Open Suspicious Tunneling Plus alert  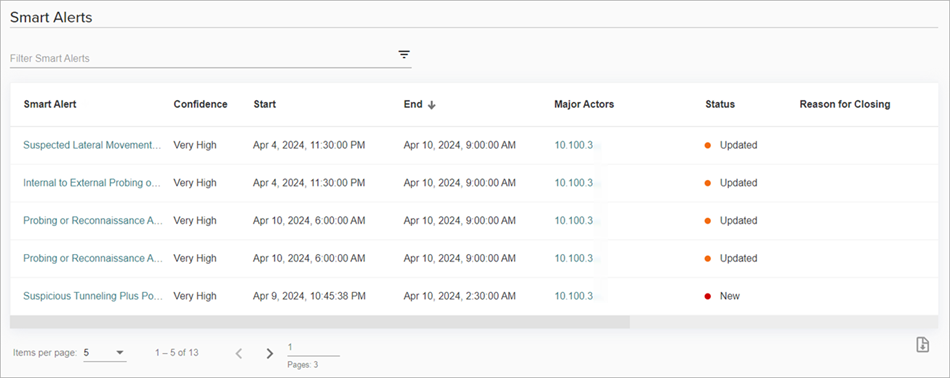point(93,296)
